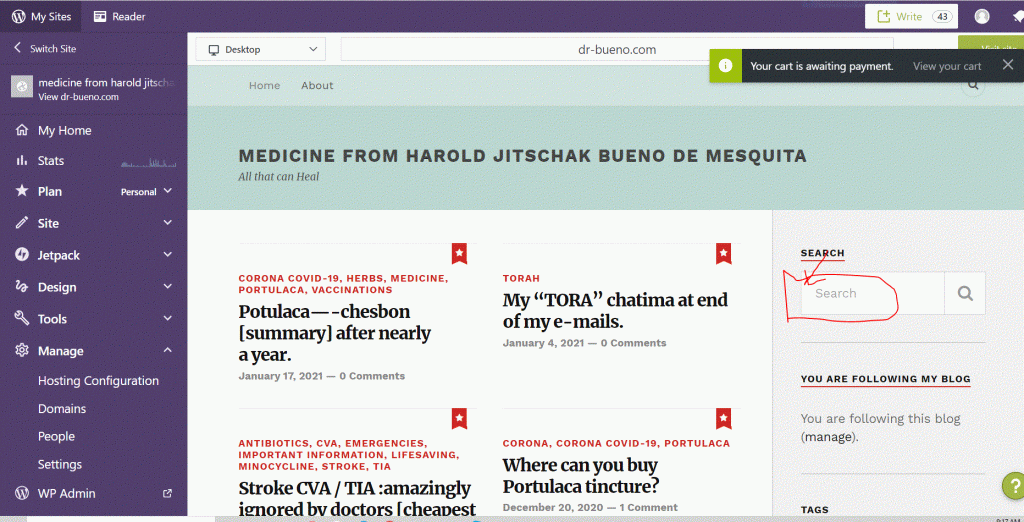Click the green help question mark icon

tap(1011, 486)
